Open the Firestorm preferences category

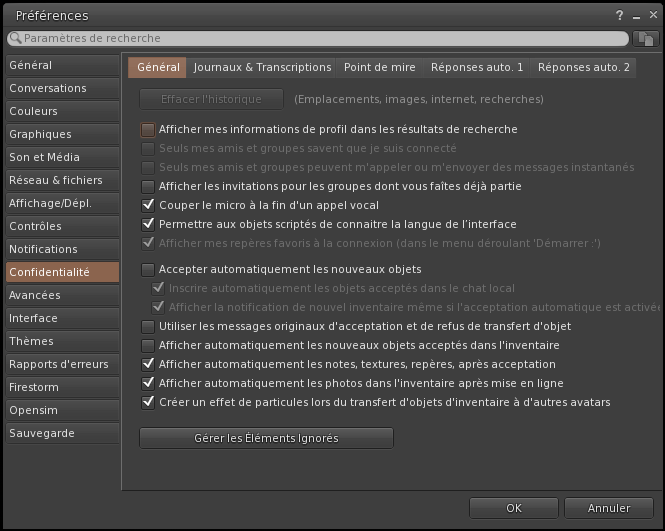click(x=34, y=387)
